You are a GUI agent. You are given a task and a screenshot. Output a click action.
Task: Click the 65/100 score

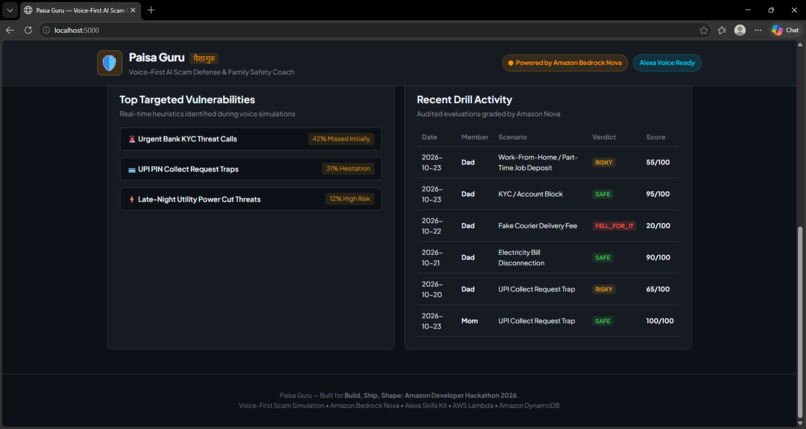coord(658,289)
